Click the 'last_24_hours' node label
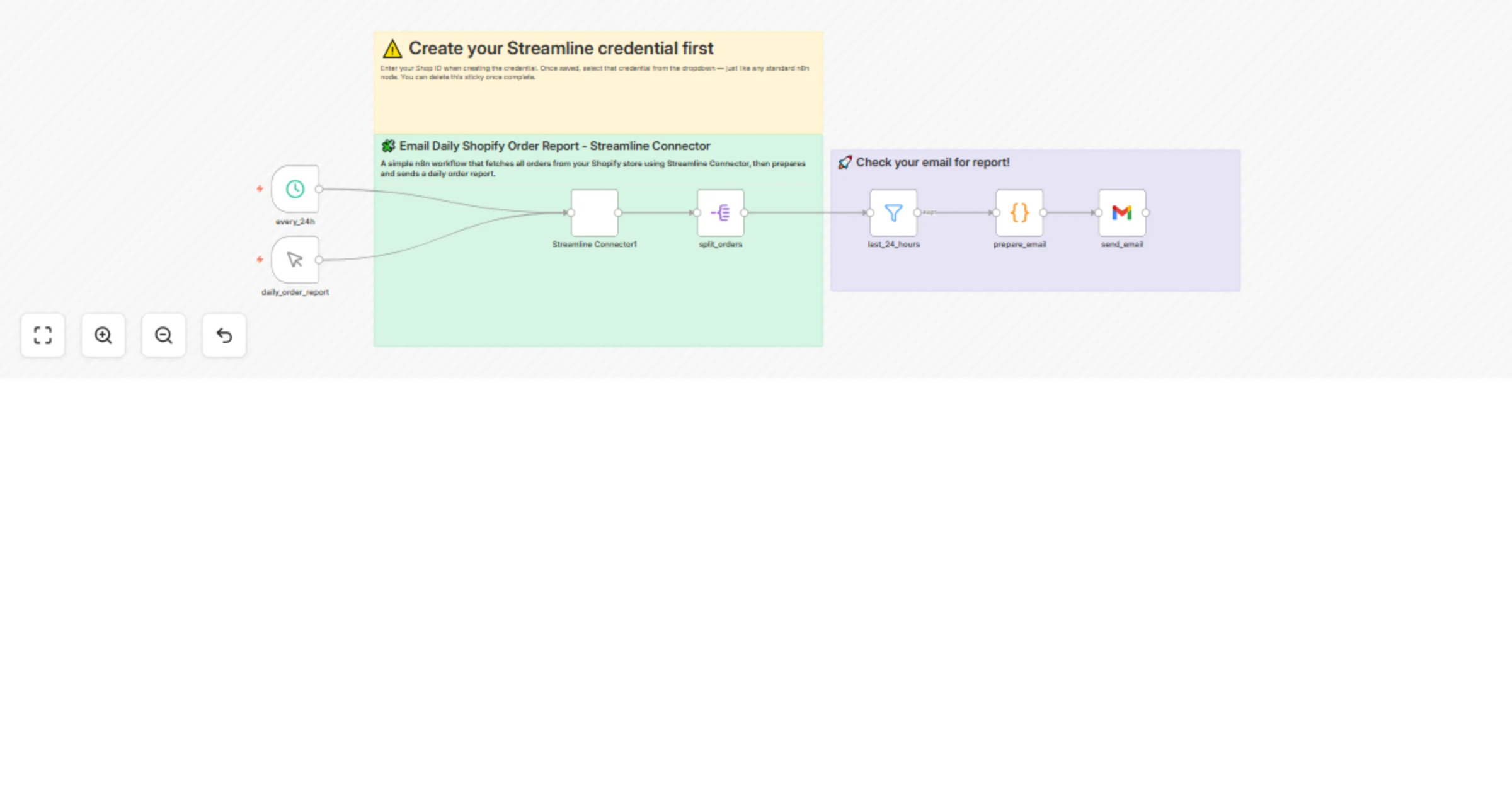 pos(893,245)
